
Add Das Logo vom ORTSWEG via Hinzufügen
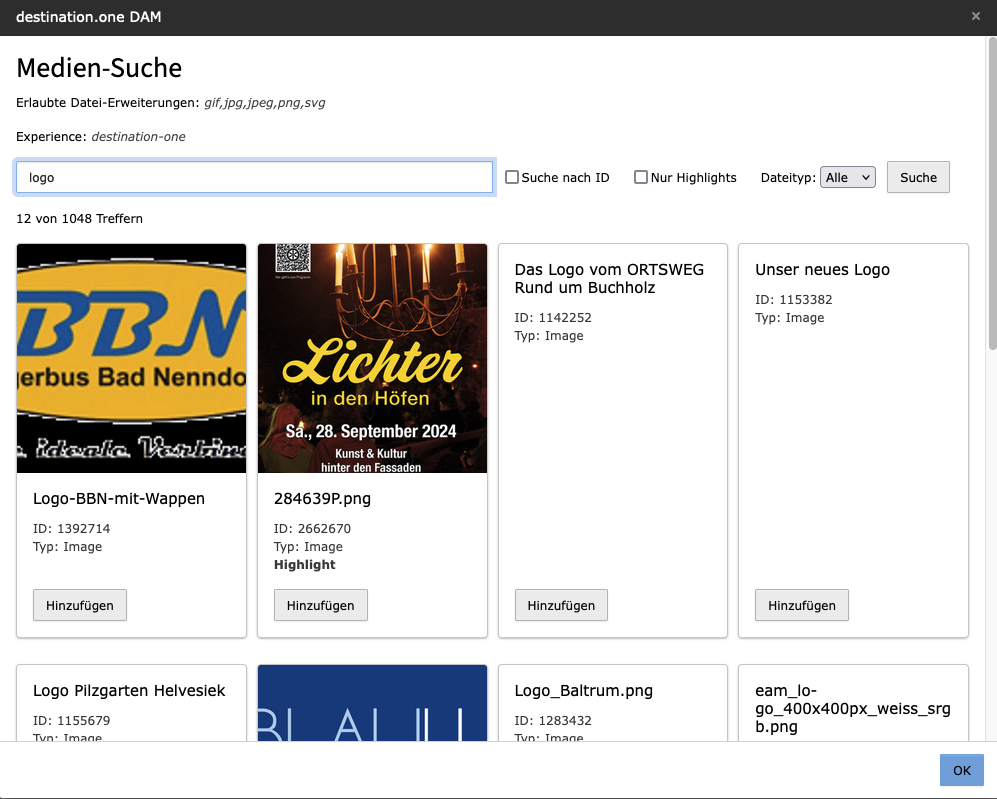[561, 605]
